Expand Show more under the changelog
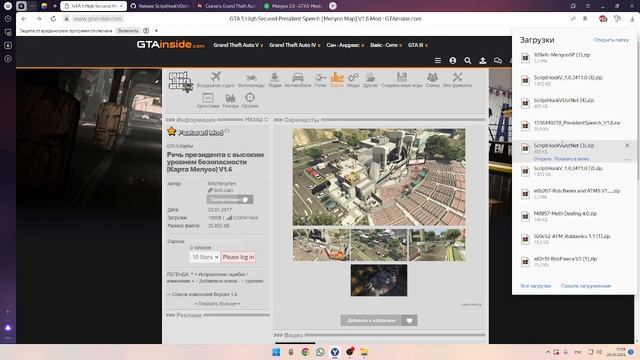The height and width of the screenshot is (360, 640). tap(217, 304)
